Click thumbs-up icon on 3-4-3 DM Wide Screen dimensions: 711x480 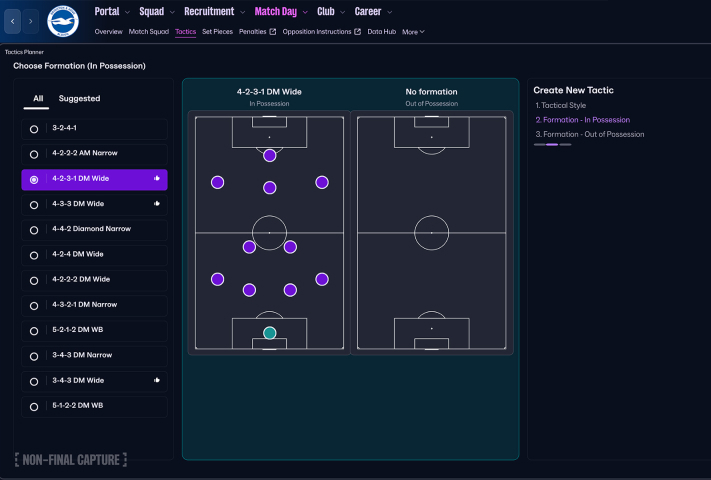(157, 381)
